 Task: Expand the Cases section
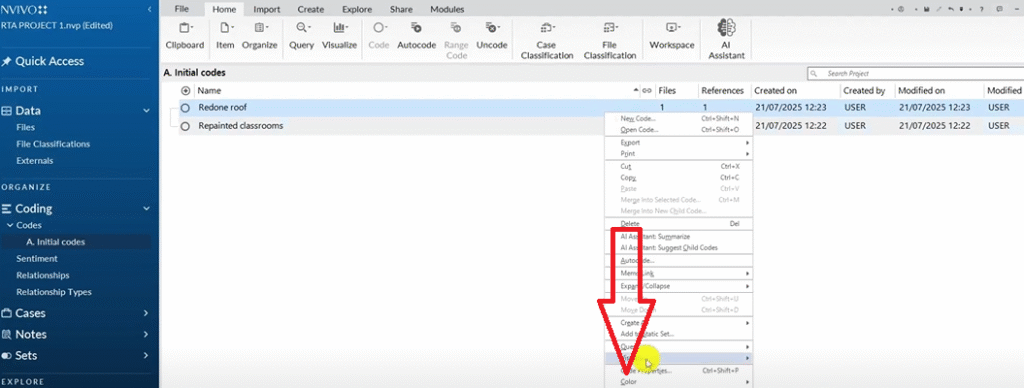(x=146, y=314)
